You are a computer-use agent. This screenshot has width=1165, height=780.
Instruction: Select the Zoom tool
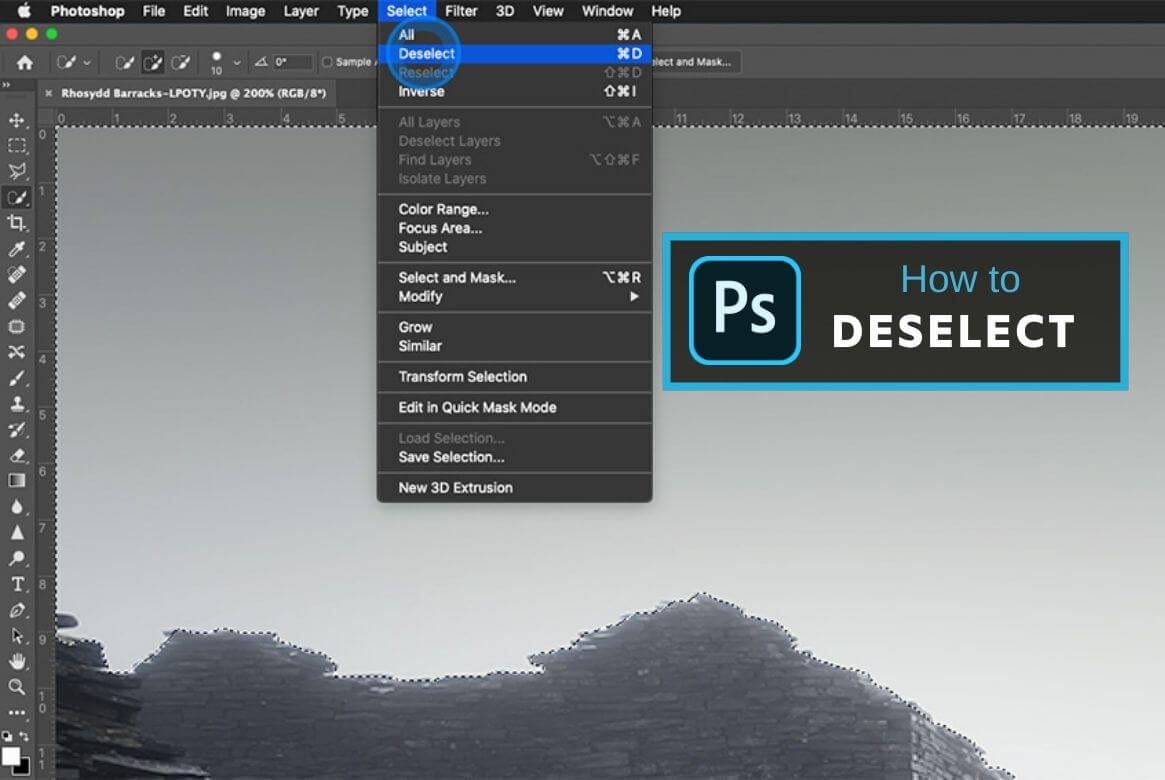(16, 687)
